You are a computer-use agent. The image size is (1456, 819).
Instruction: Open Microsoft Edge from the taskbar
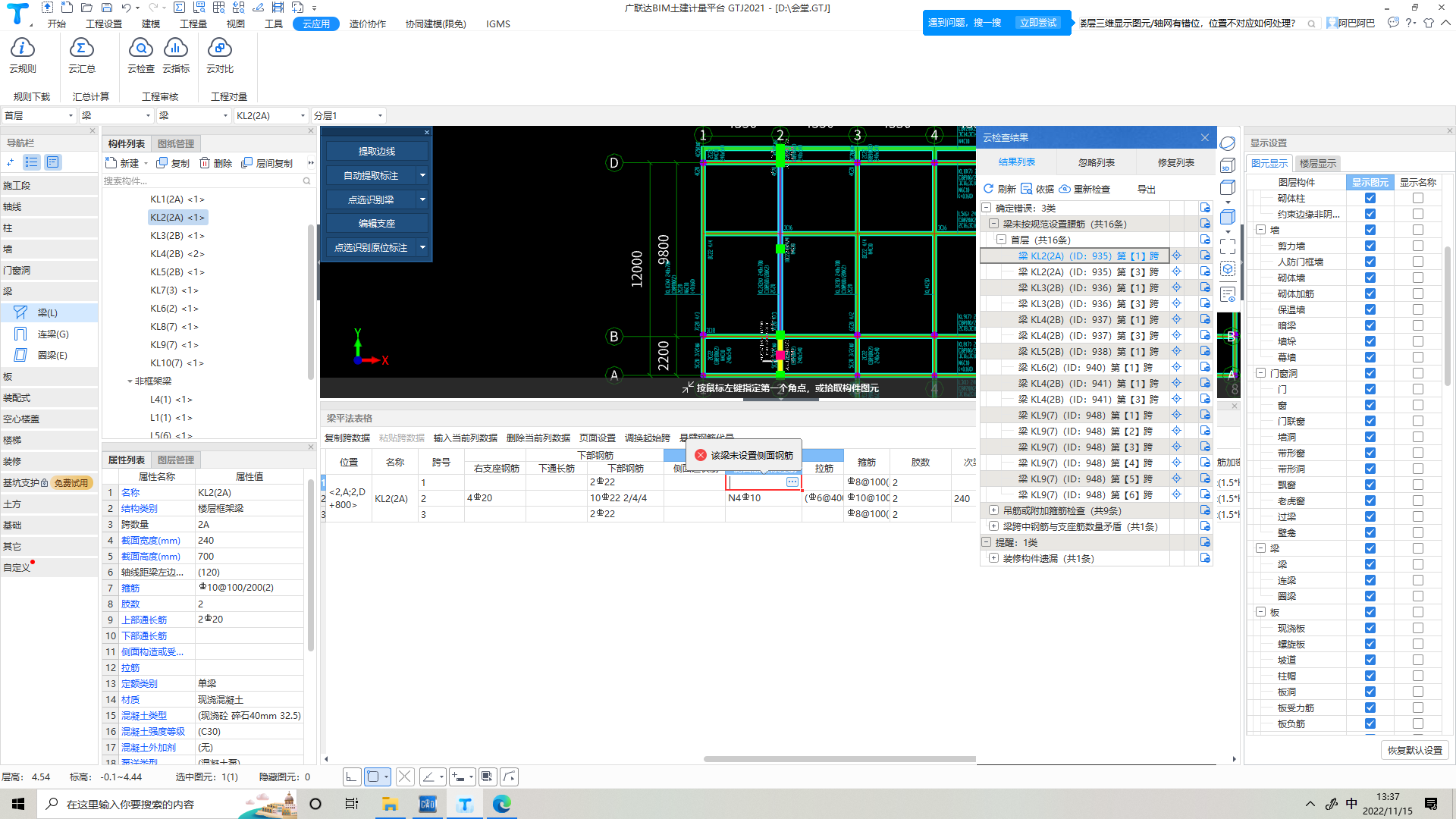tap(502, 804)
